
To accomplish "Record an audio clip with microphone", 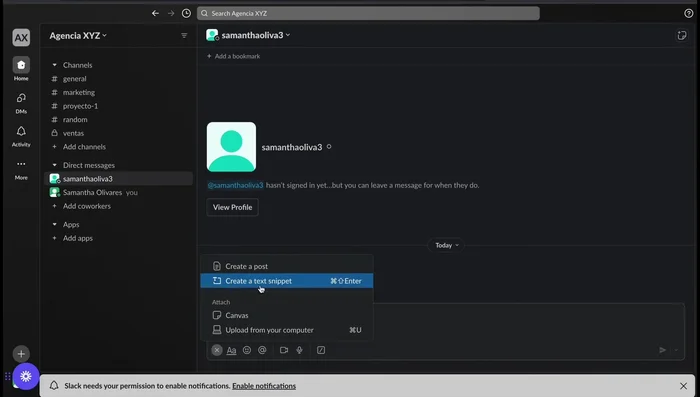I will click(300, 350).
